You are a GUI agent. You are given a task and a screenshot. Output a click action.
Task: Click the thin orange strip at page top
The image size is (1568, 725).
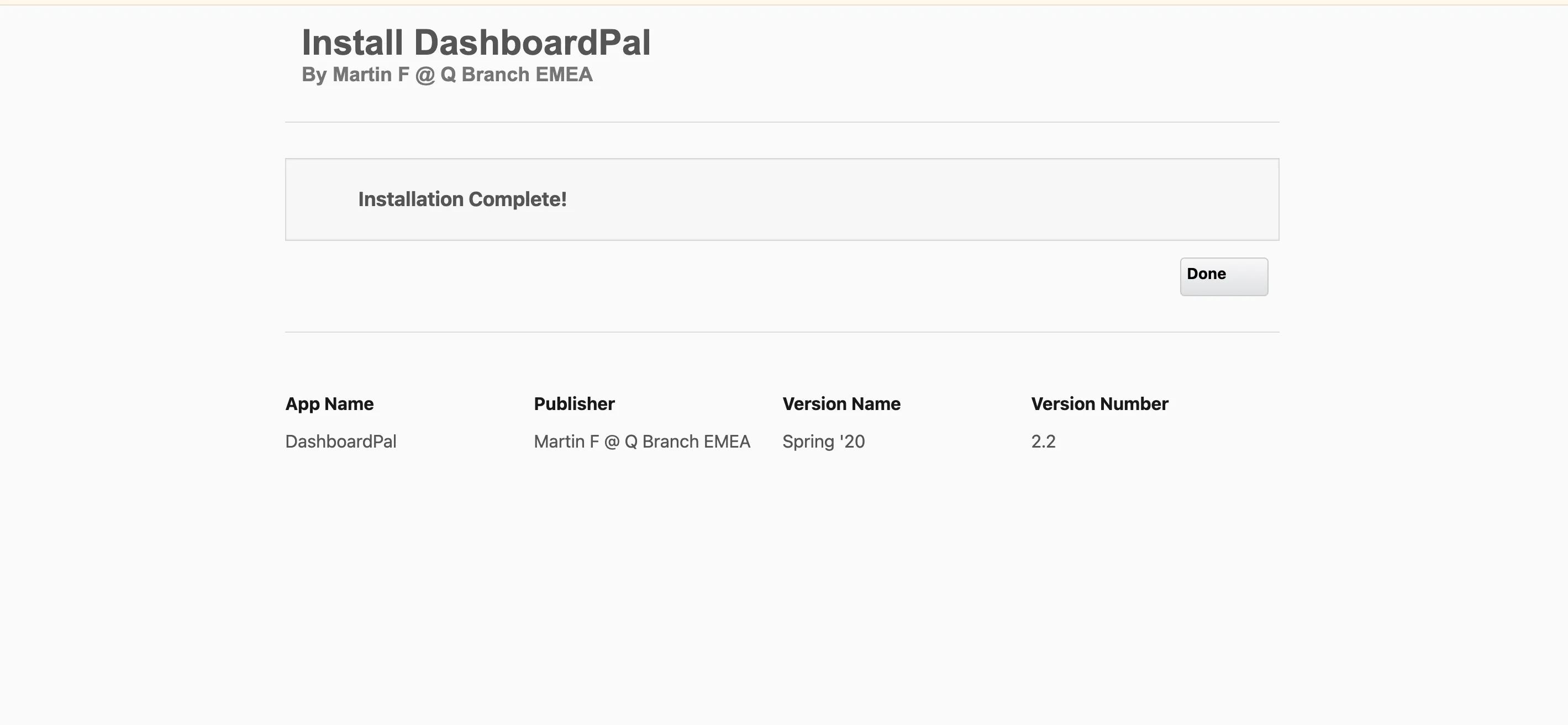784,3
